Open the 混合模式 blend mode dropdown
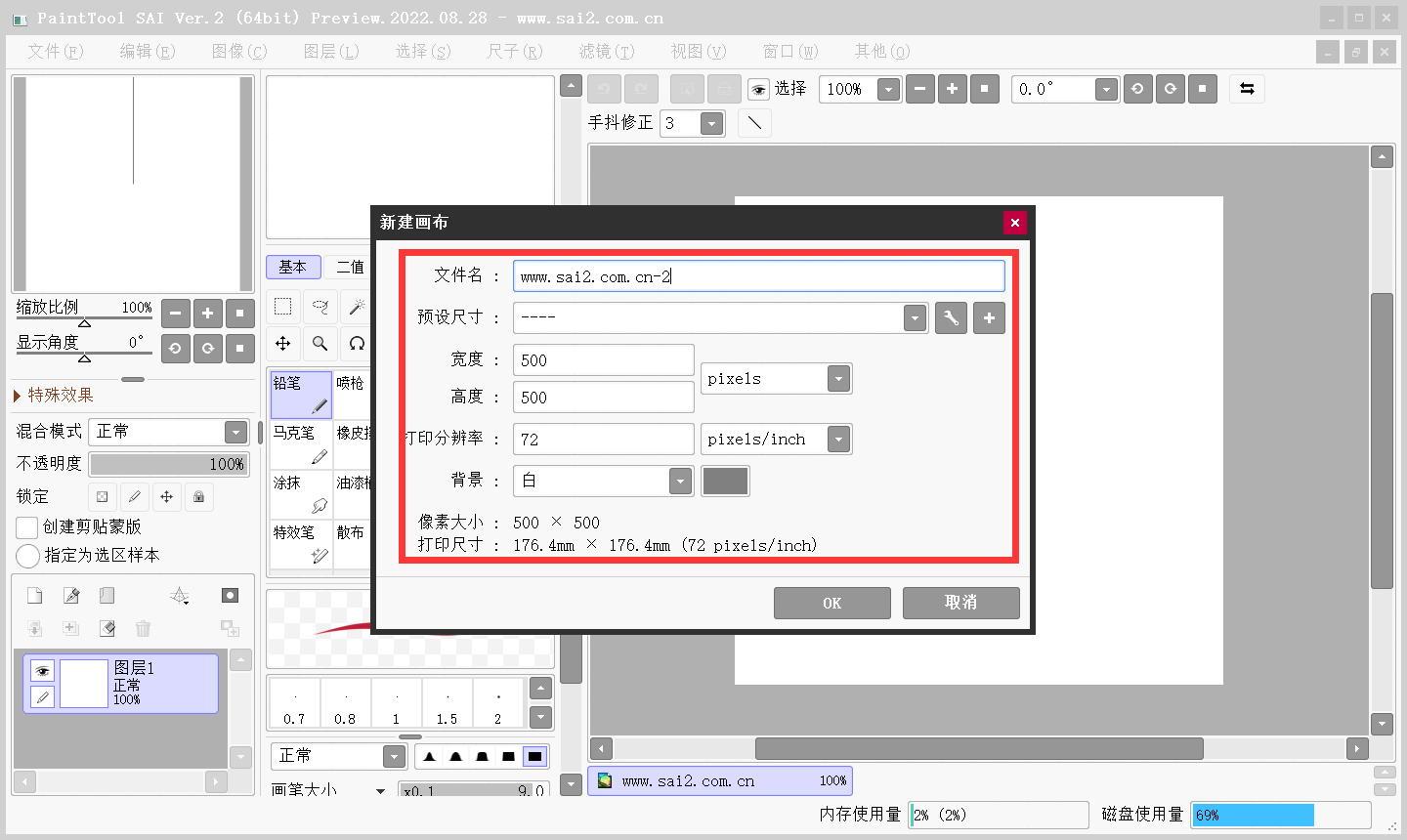This screenshot has width=1407, height=840. point(235,432)
